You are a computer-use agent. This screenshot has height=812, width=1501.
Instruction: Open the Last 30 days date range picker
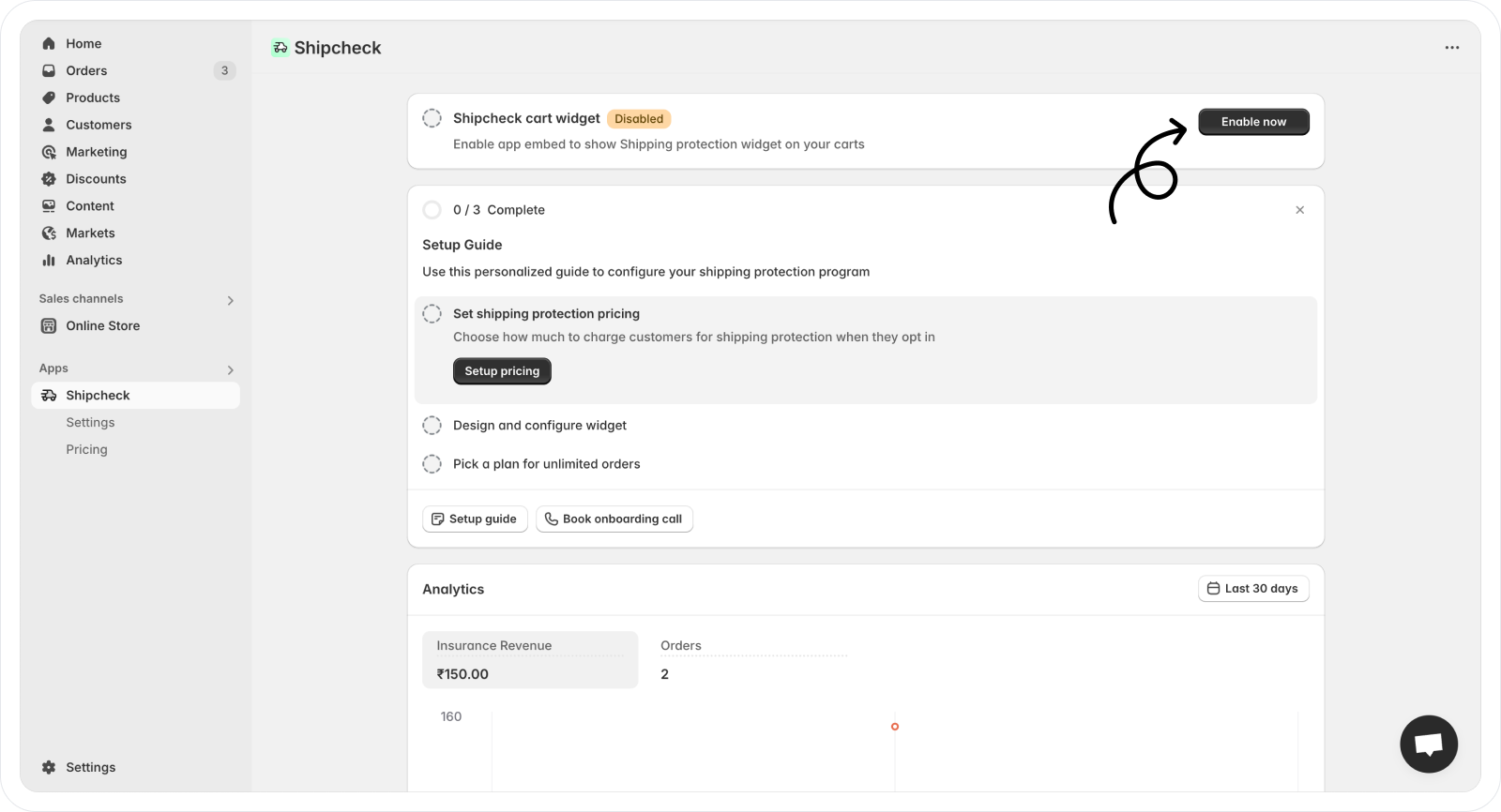click(x=1253, y=589)
